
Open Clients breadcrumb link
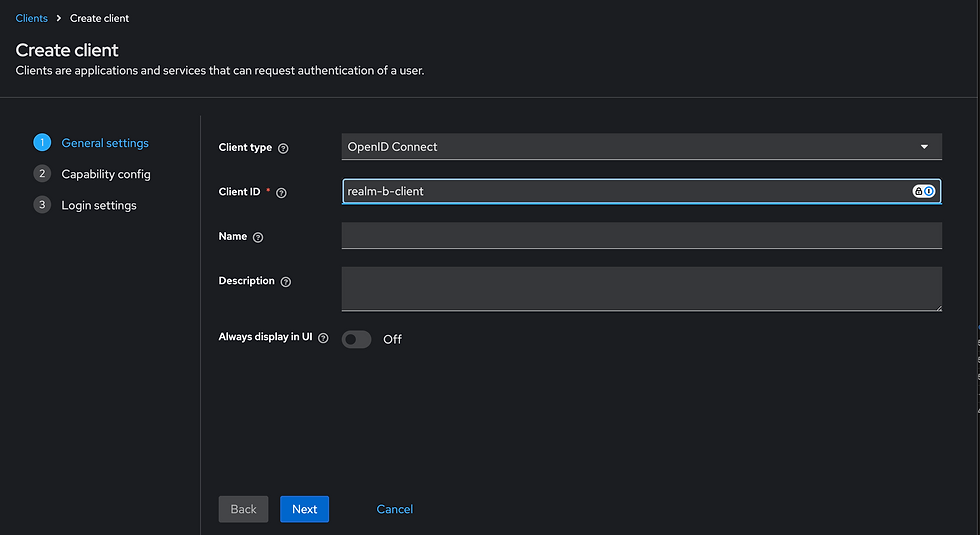31,18
